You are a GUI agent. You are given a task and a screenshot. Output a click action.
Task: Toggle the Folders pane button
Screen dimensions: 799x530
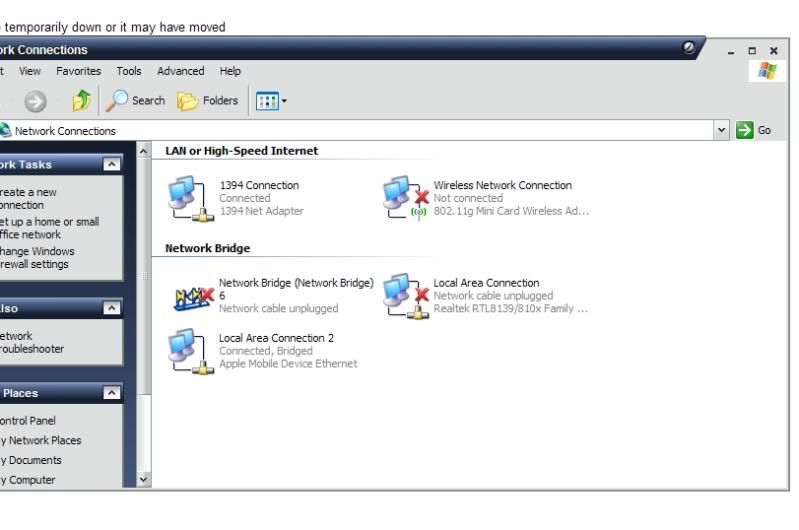click(x=208, y=101)
